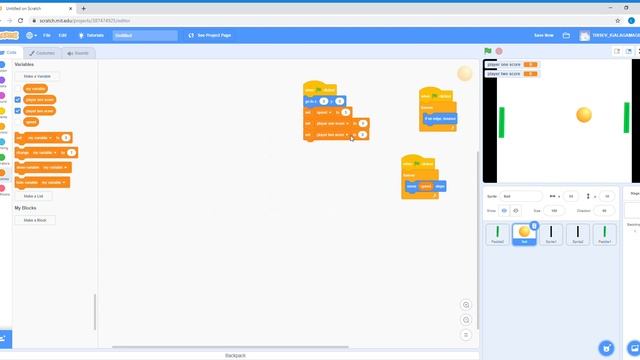Open player one score dropdown in script

point(333,123)
